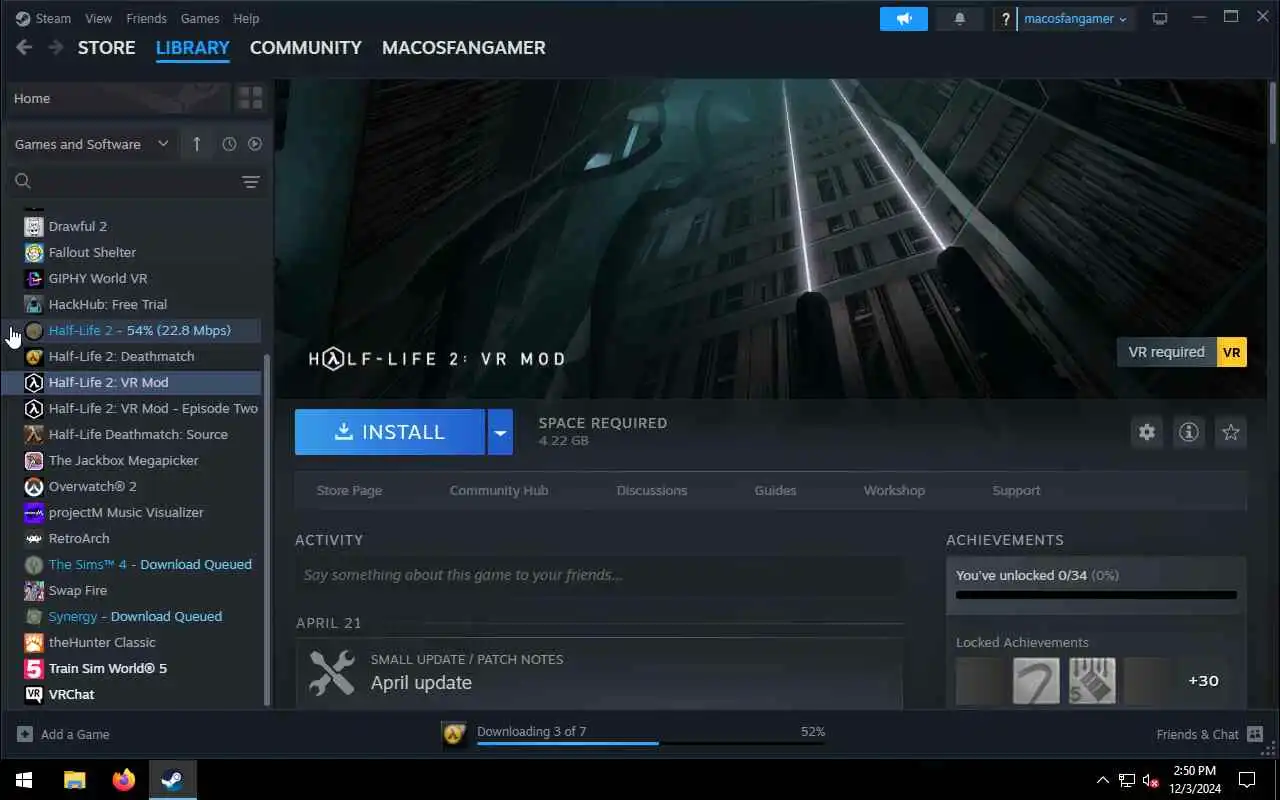This screenshot has height=800, width=1280.
Task: Open the Discussions link
Action: tap(652, 490)
